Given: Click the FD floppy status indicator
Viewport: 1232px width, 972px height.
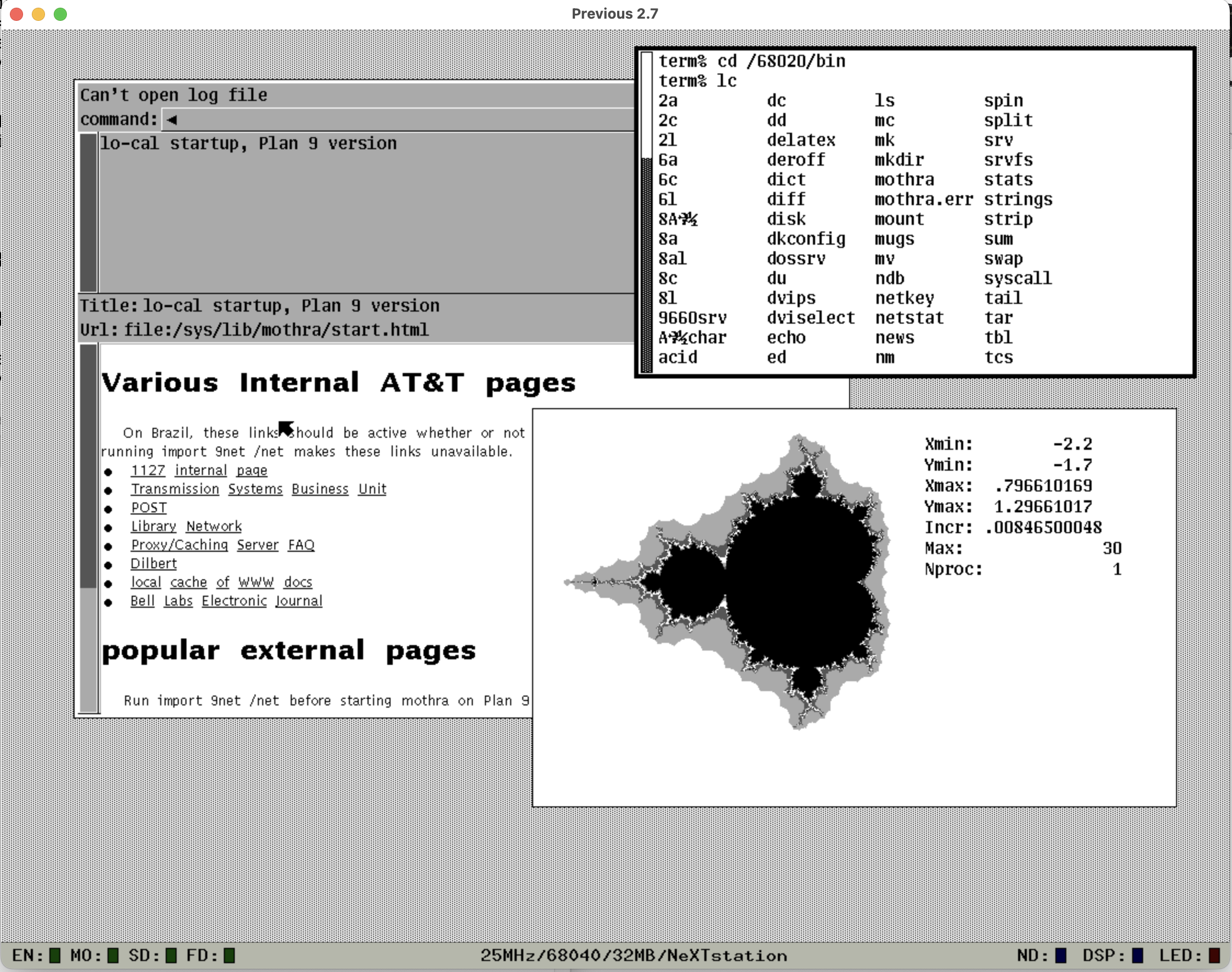Looking at the screenshot, I should 229,956.
